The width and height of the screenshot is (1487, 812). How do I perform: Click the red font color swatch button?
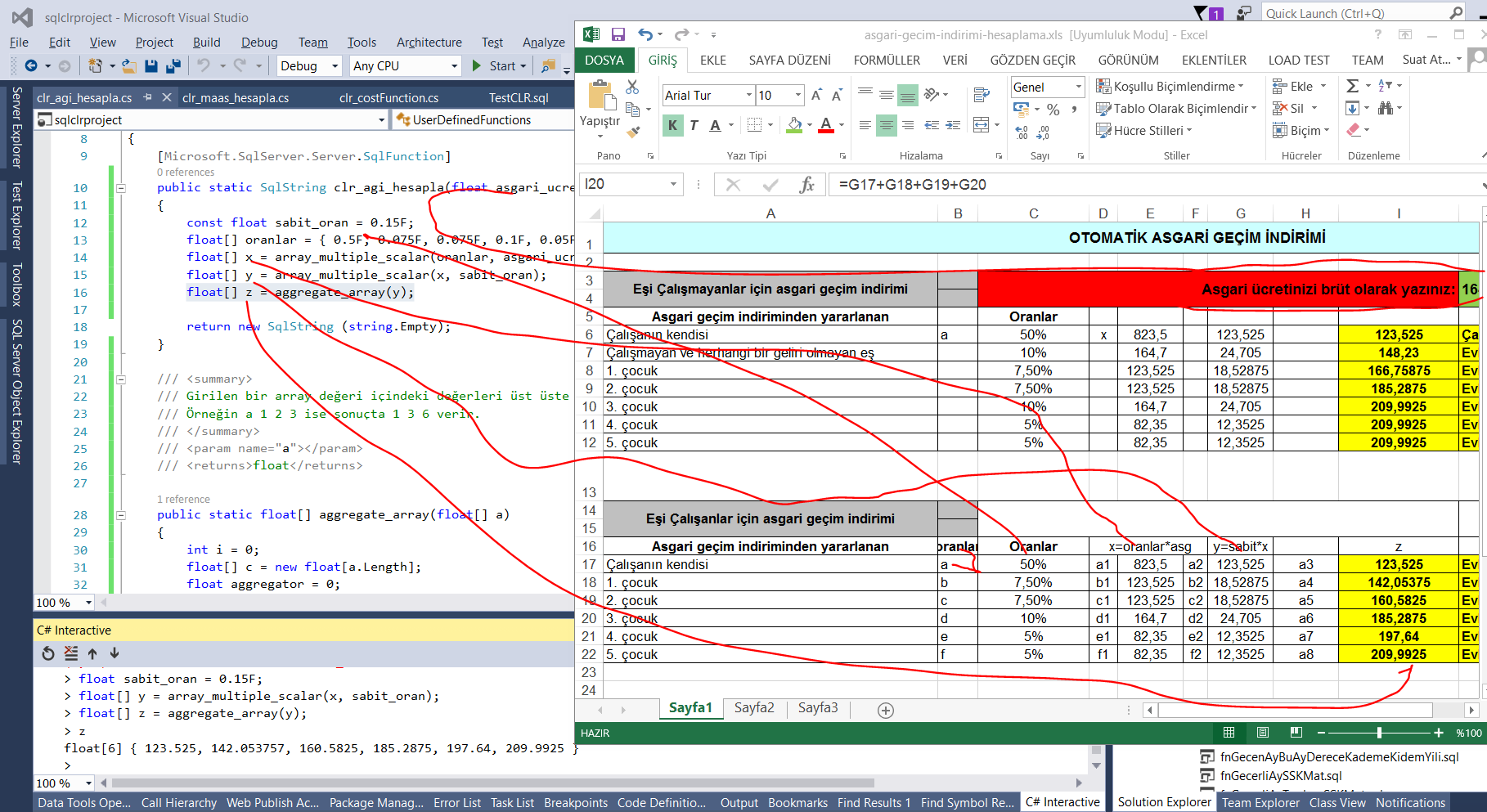826,125
